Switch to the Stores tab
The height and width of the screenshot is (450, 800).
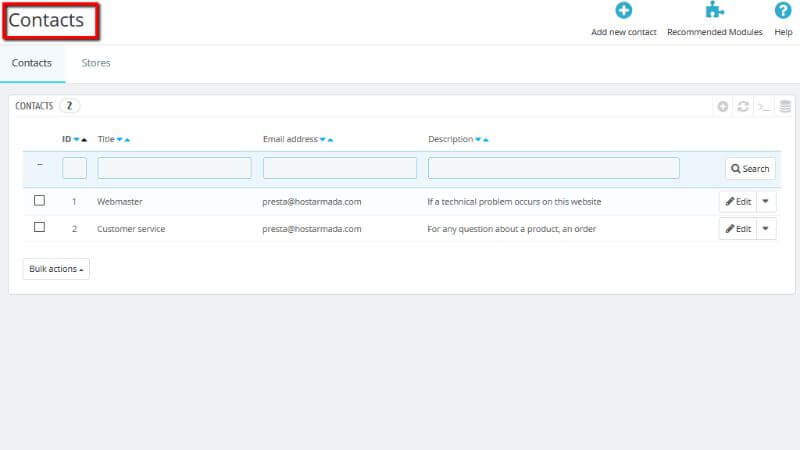tap(96, 63)
